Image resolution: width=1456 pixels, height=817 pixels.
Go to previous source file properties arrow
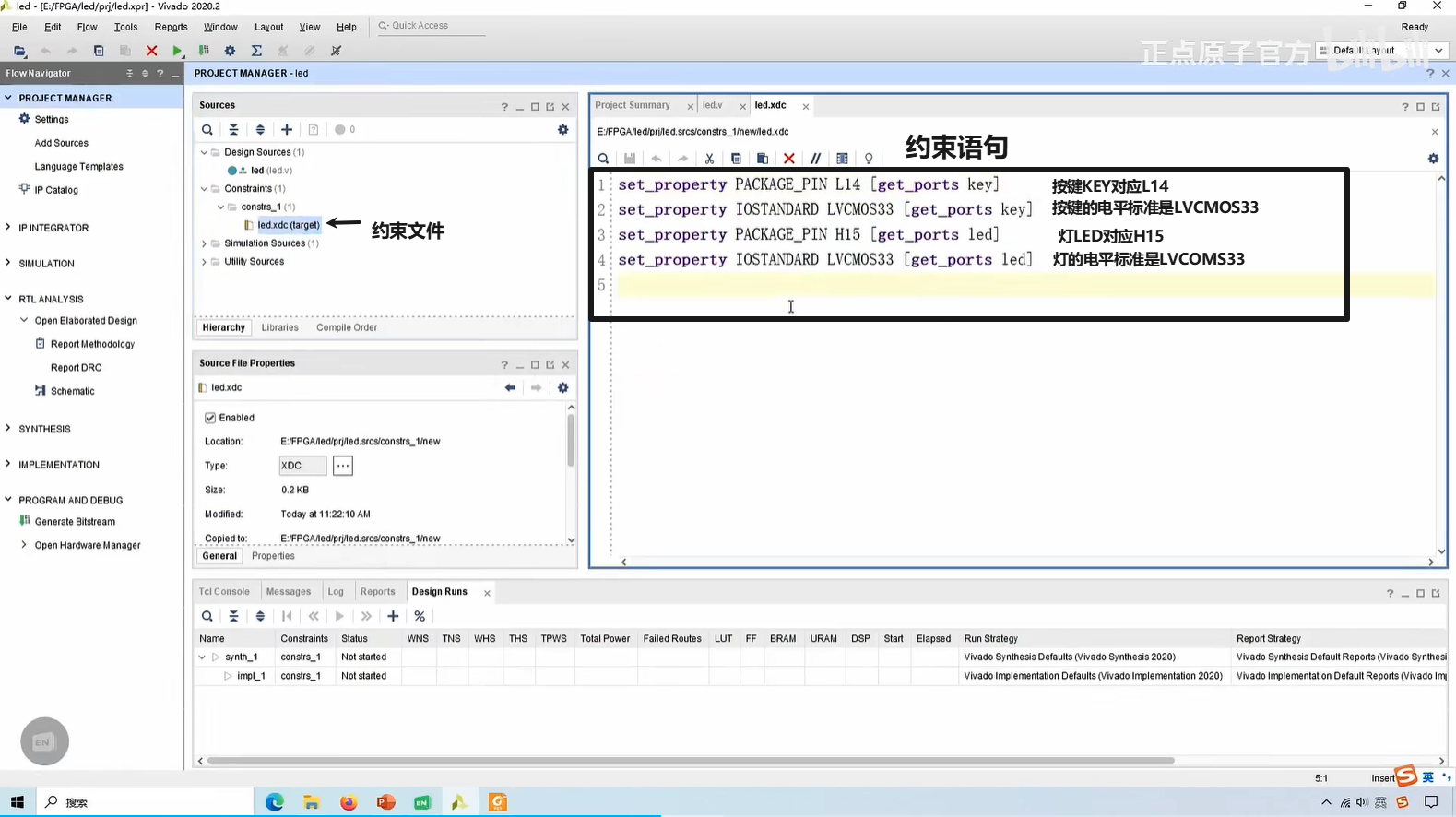(x=510, y=388)
